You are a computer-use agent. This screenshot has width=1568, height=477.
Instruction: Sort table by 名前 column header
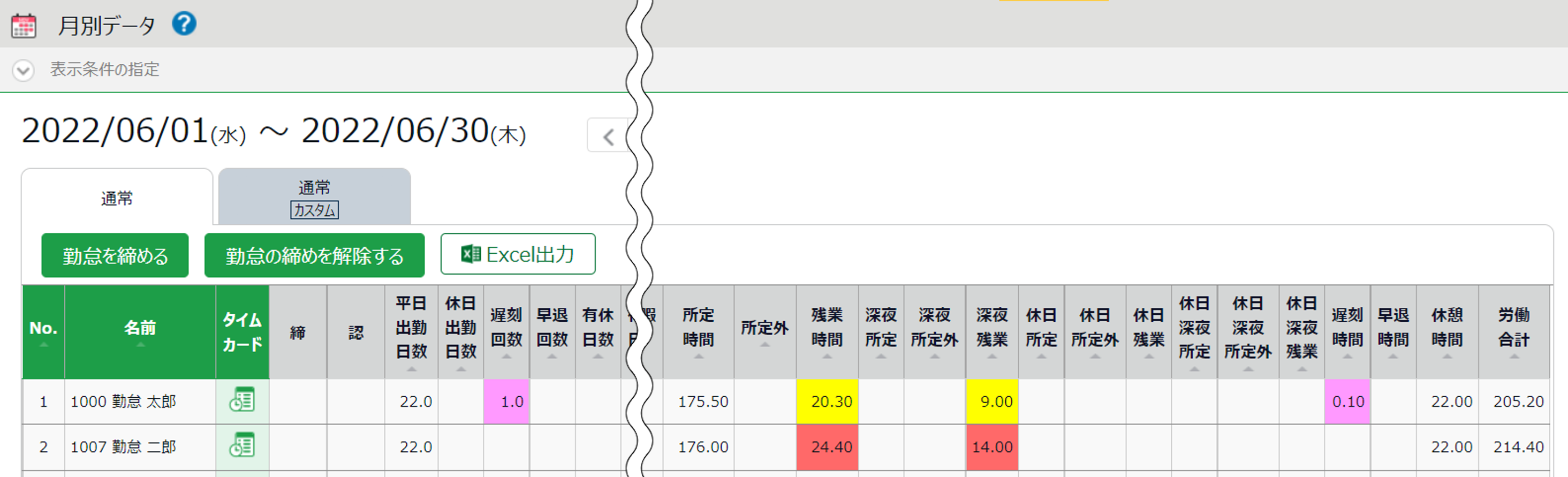pyautogui.click(x=140, y=331)
